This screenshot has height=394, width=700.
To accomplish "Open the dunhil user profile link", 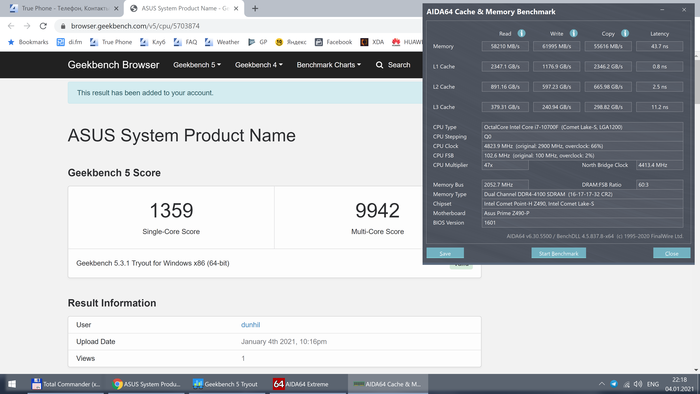I will click(250, 325).
